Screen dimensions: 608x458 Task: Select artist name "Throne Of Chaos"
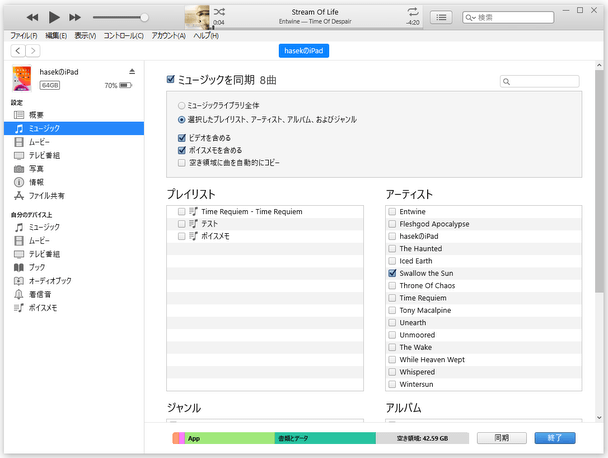(x=427, y=286)
